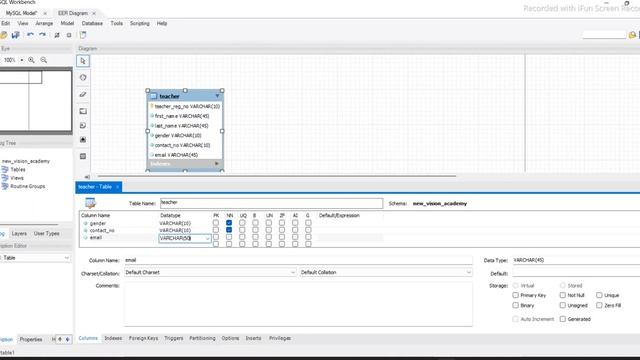Image resolution: width=640 pixels, height=360 pixels.
Task: Select the pointer selection tool in diagram toolbar
Action: click(83, 61)
